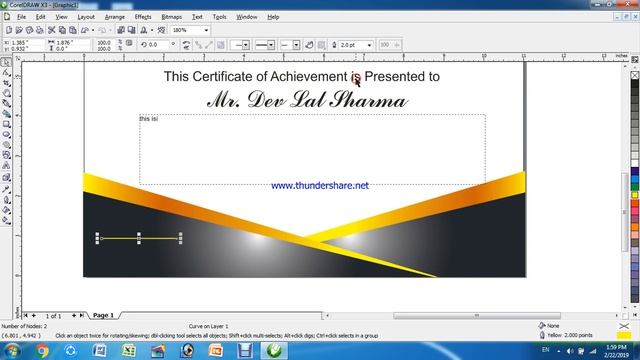The height and width of the screenshot is (360, 640).
Task: Select the Zoom tool in the toolbox
Action: click(6, 93)
